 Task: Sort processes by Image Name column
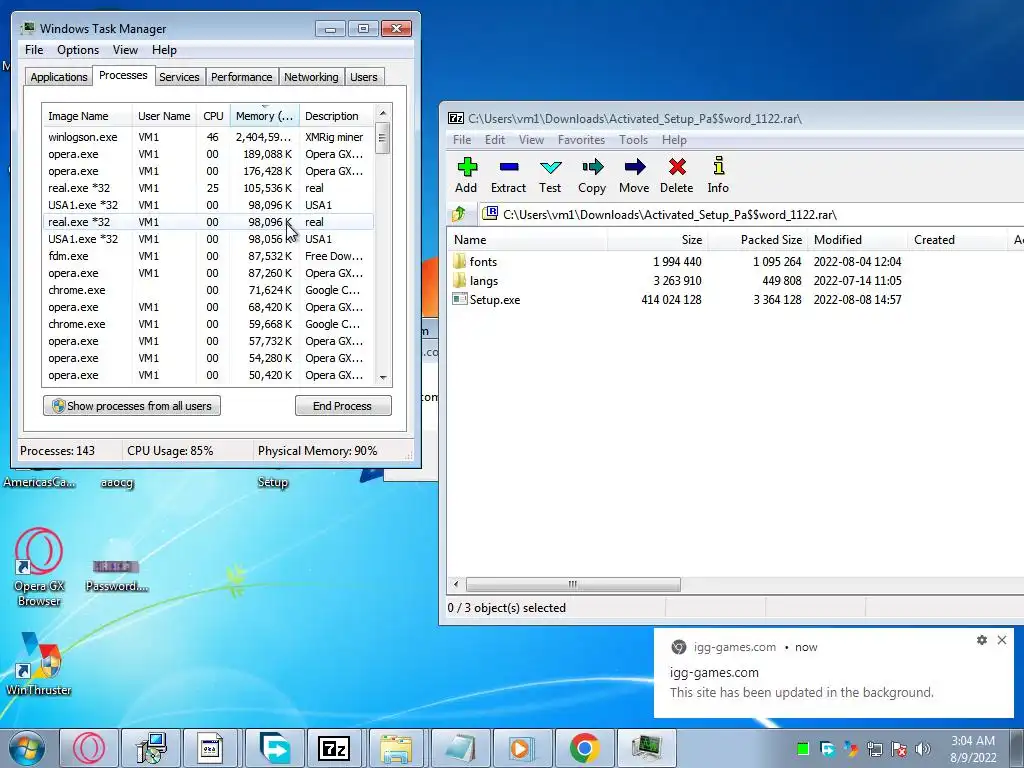point(87,116)
